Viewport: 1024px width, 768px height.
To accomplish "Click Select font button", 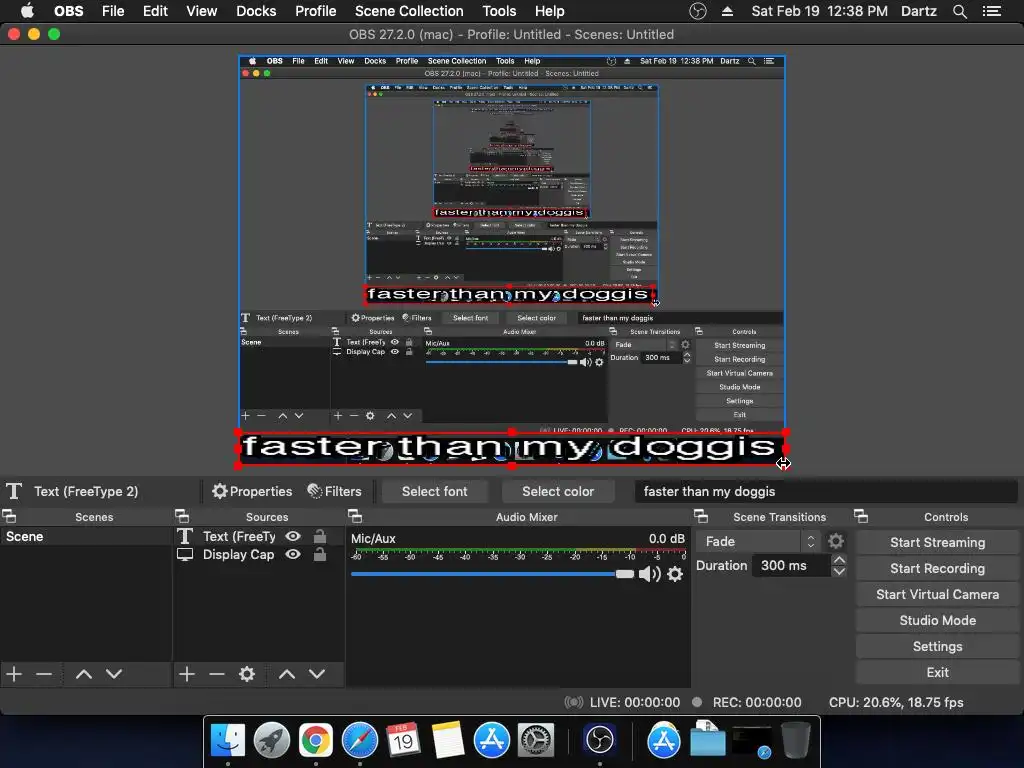I will pyautogui.click(x=434, y=491).
